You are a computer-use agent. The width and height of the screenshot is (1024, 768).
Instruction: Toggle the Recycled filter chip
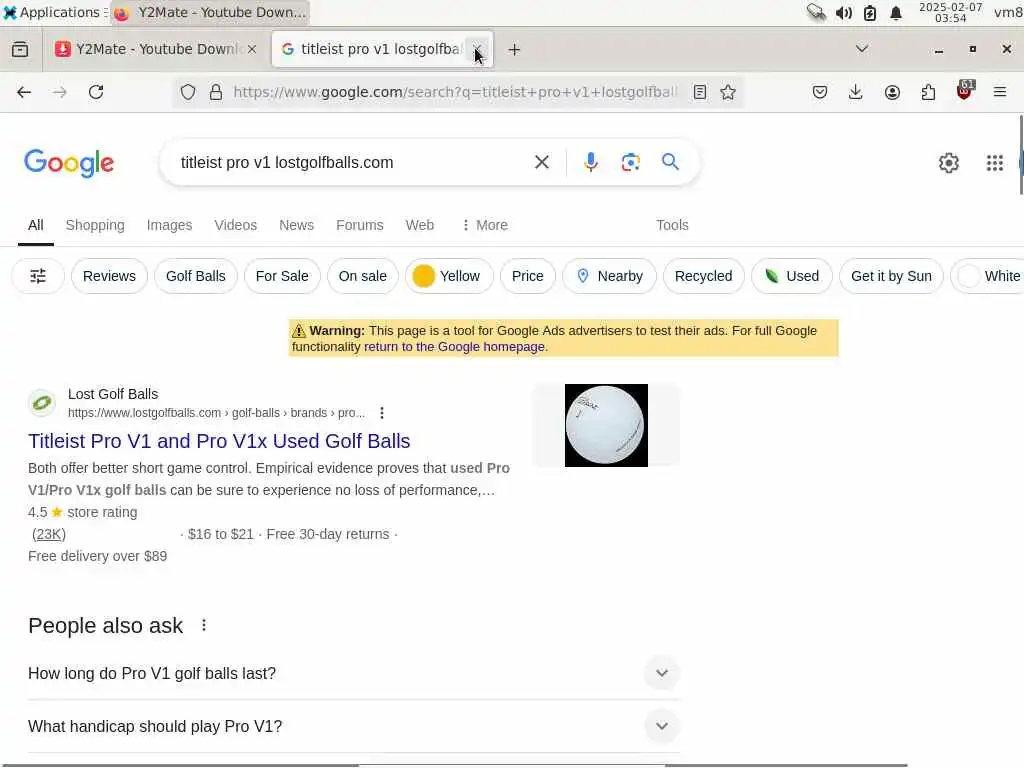[703, 276]
